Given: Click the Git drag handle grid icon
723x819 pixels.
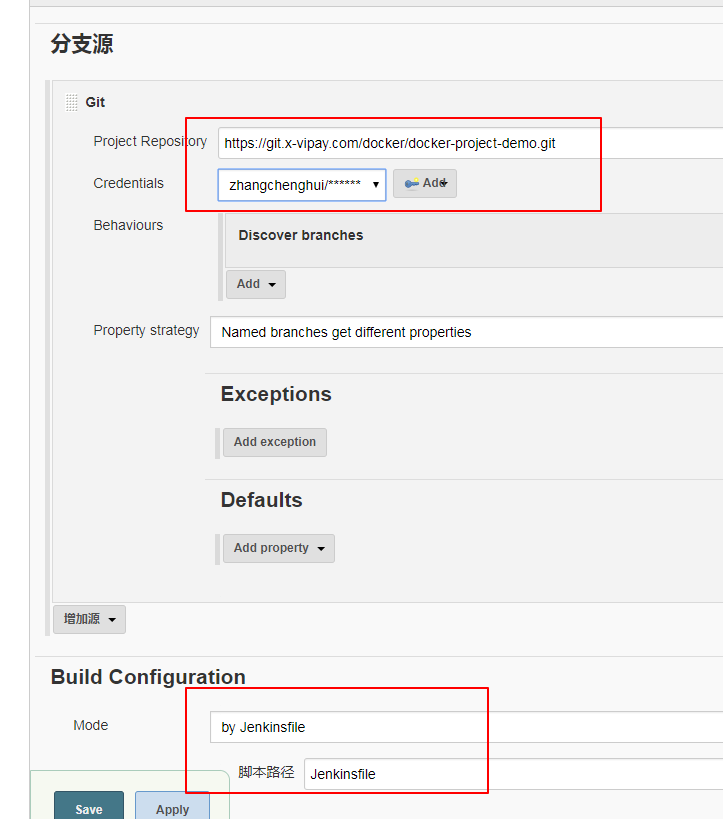Looking at the screenshot, I should [x=71, y=101].
